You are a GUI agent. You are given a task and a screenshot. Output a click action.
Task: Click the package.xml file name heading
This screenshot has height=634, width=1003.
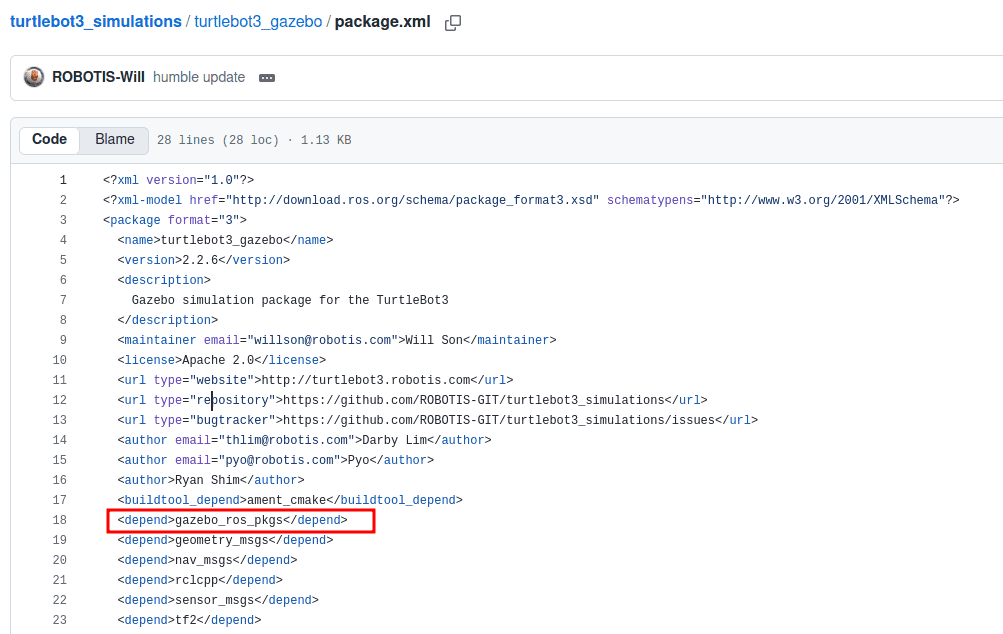pos(382,21)
